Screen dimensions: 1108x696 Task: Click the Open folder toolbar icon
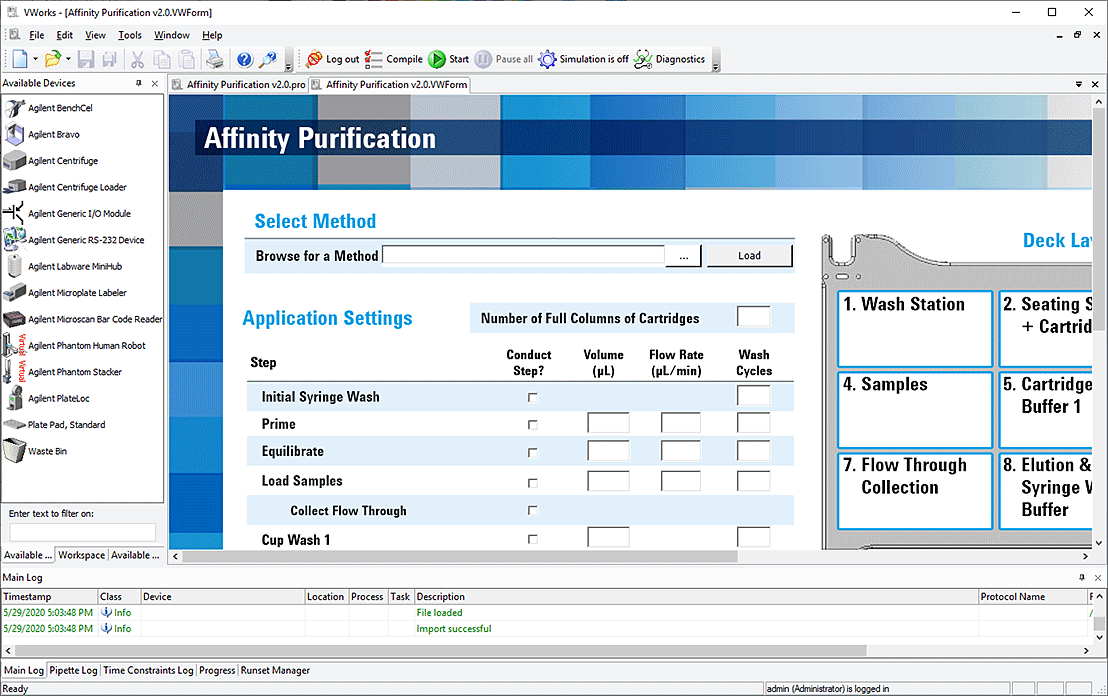pyautogui.click(x=52, y=59)
